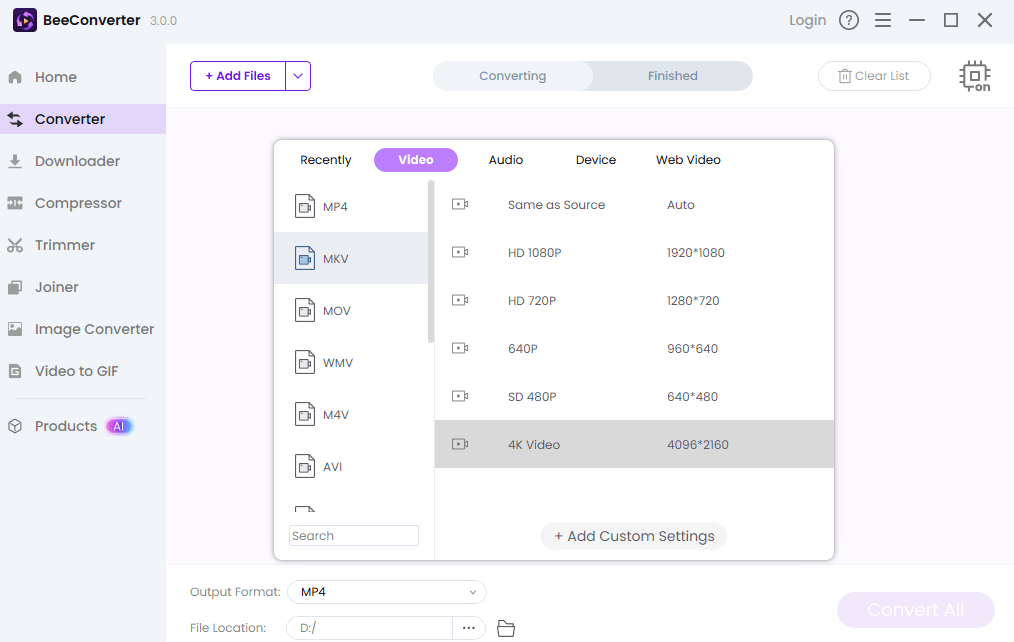1014x642 pixels.
Task: Click Add Custom Settings button
Action: click(634, 536)
